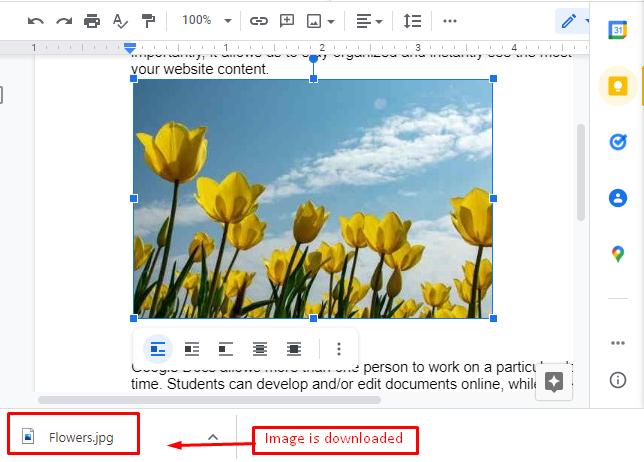The image size is (644, 462).
Task: Click the horizontal scrollbar
Action: click(209, 400)
